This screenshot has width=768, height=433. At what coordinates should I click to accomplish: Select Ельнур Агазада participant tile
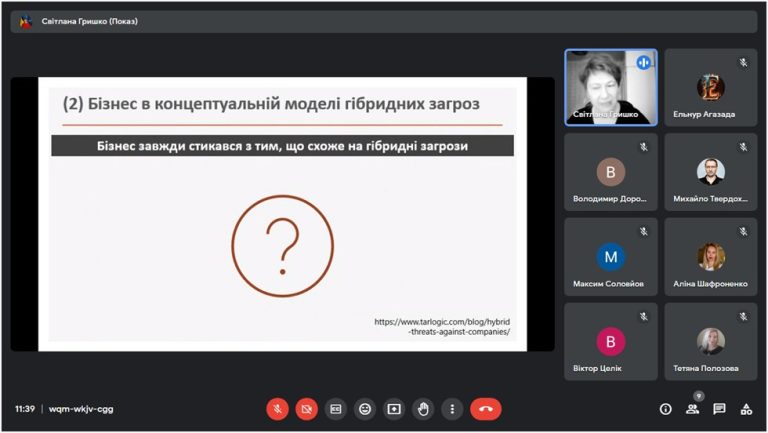(x=711, y=88)
